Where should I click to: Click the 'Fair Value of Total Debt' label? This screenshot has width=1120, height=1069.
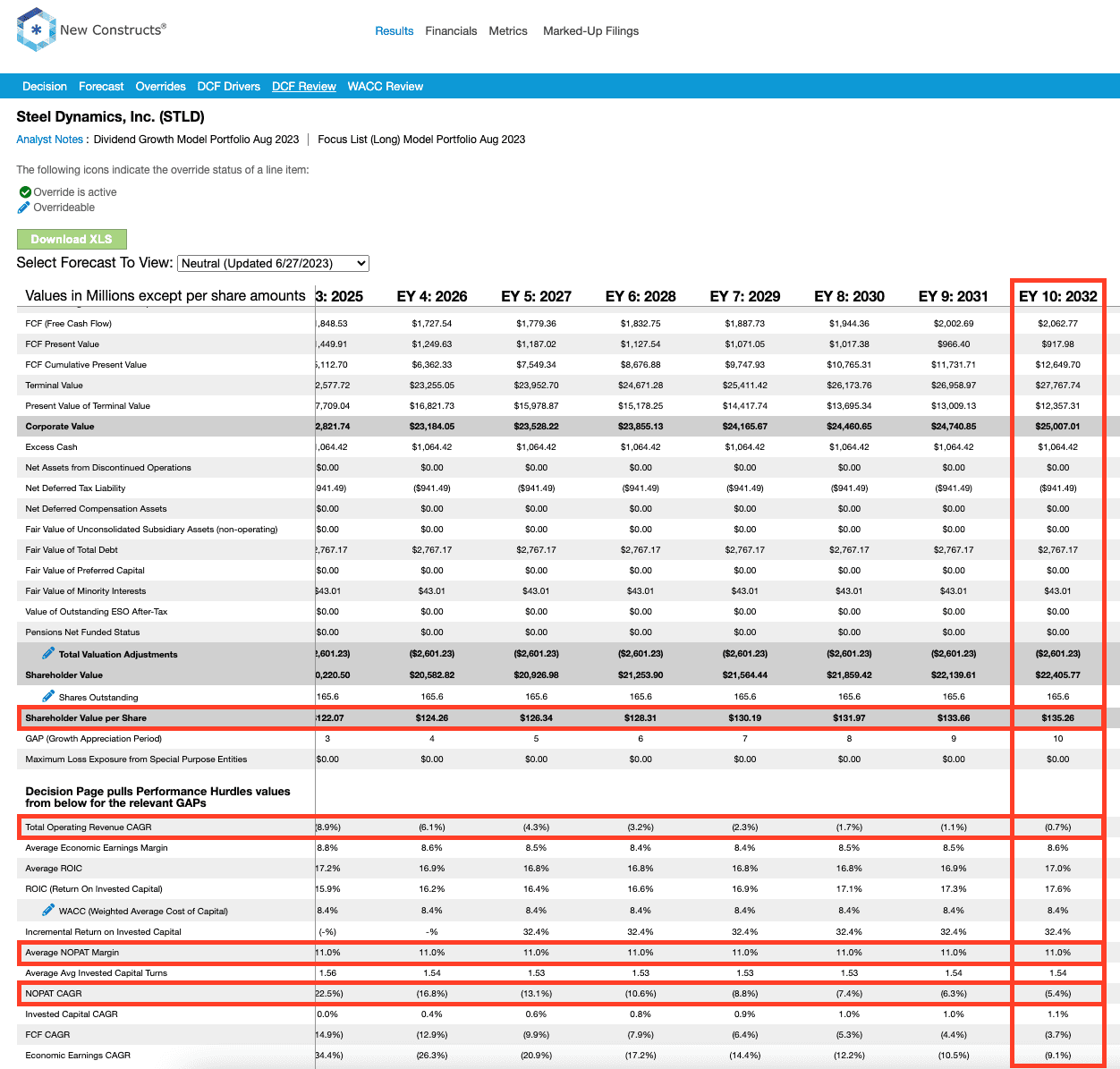[72, 550]
